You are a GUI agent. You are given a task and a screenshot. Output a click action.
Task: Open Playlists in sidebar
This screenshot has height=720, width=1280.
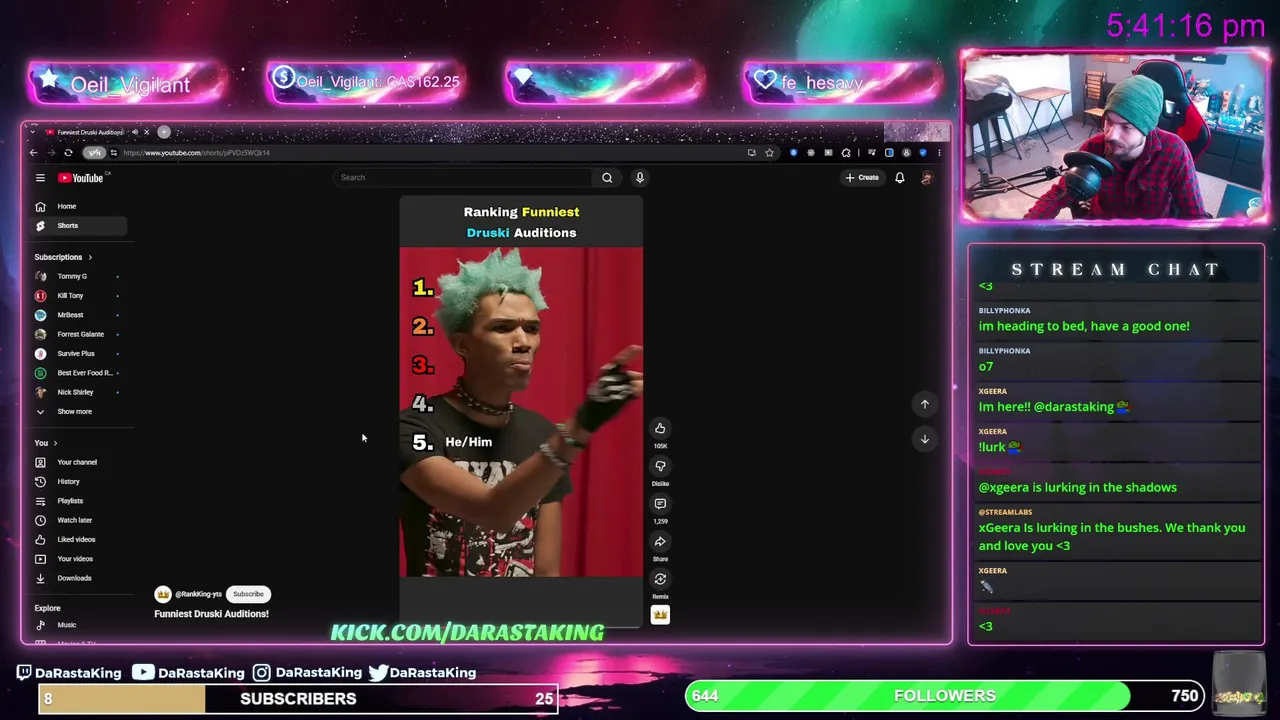[x=79, y=501]
